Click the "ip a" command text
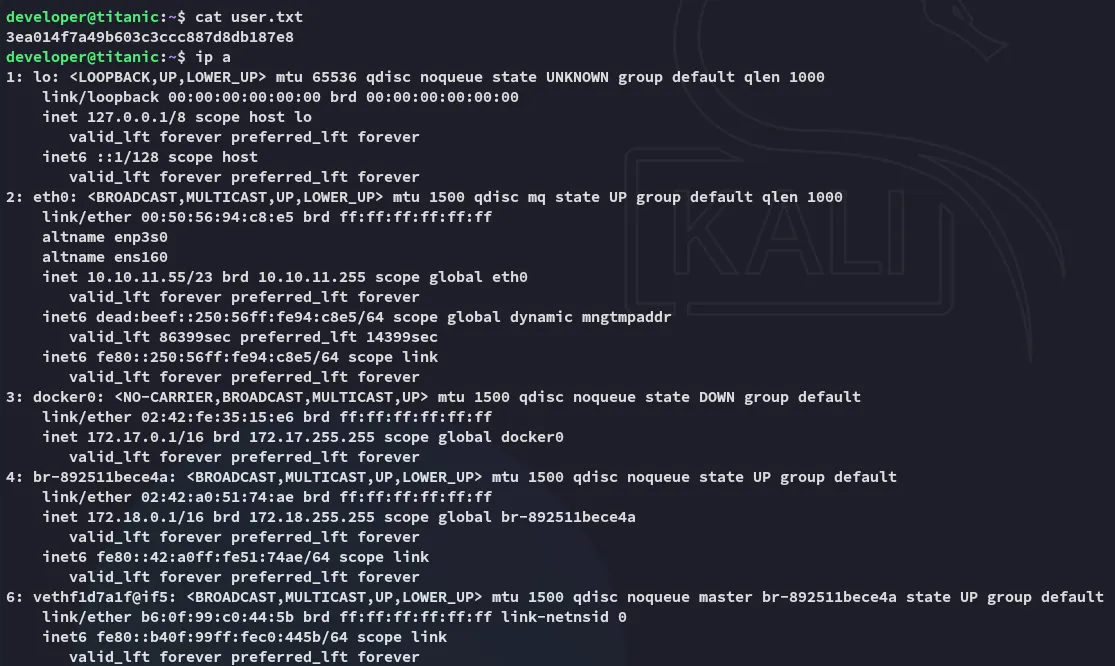Image resolution: width=1115 pixels, height=666 pixels. [213, 56]
